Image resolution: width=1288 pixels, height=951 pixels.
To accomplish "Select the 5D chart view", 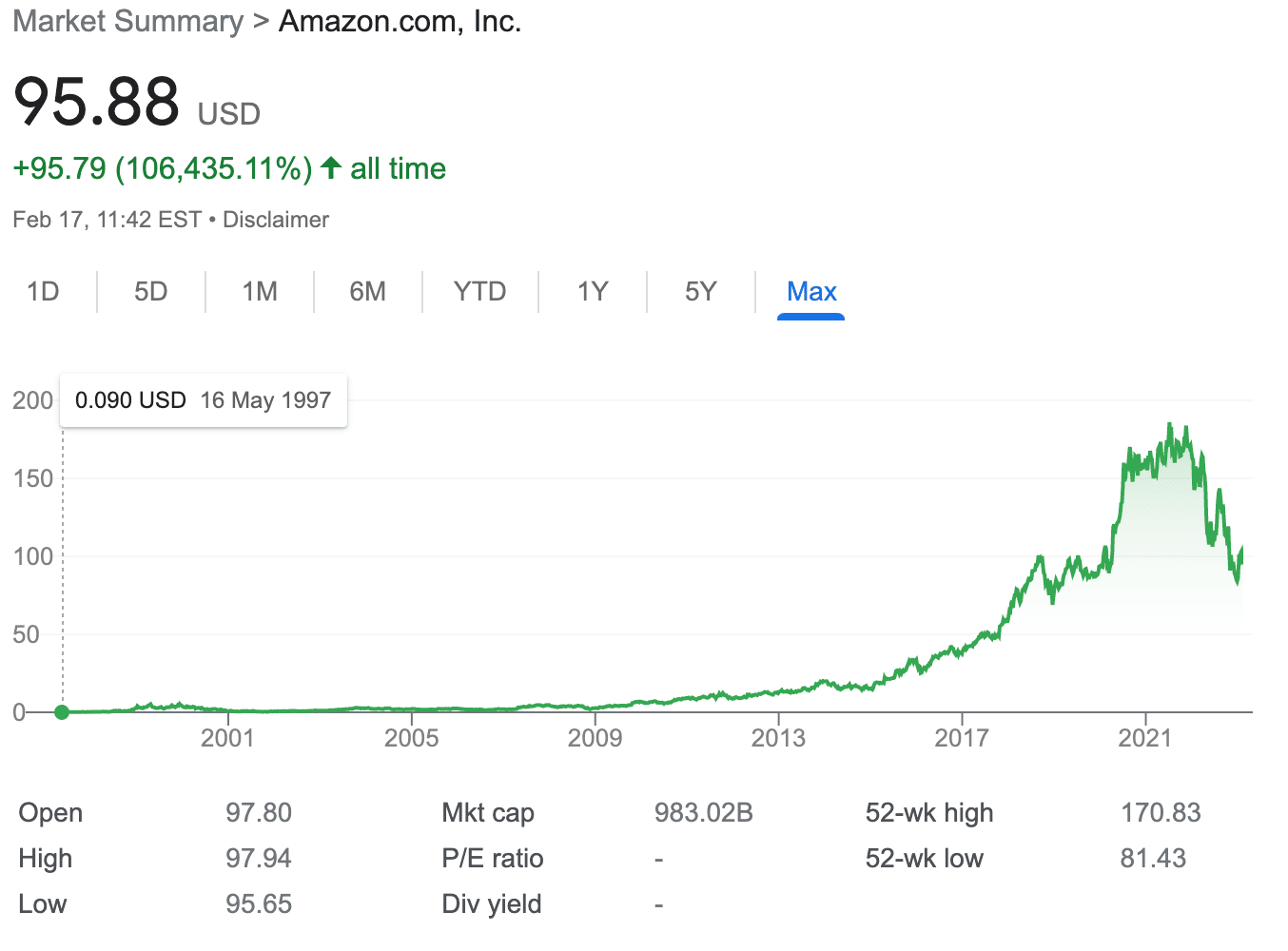I will click(150, 292).
